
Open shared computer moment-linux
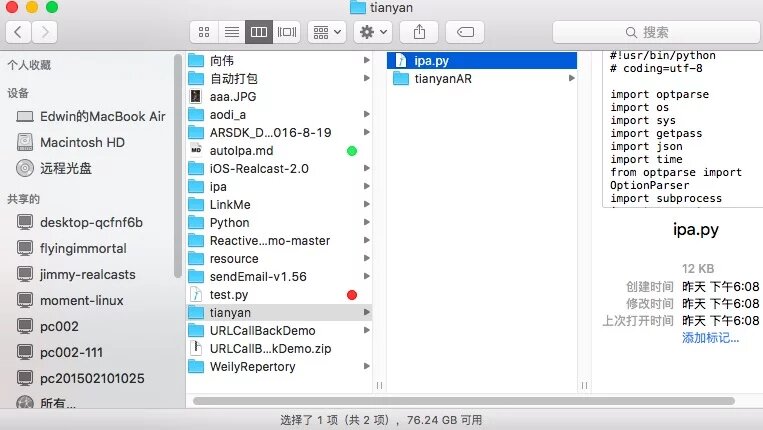(x=70, y=301)
